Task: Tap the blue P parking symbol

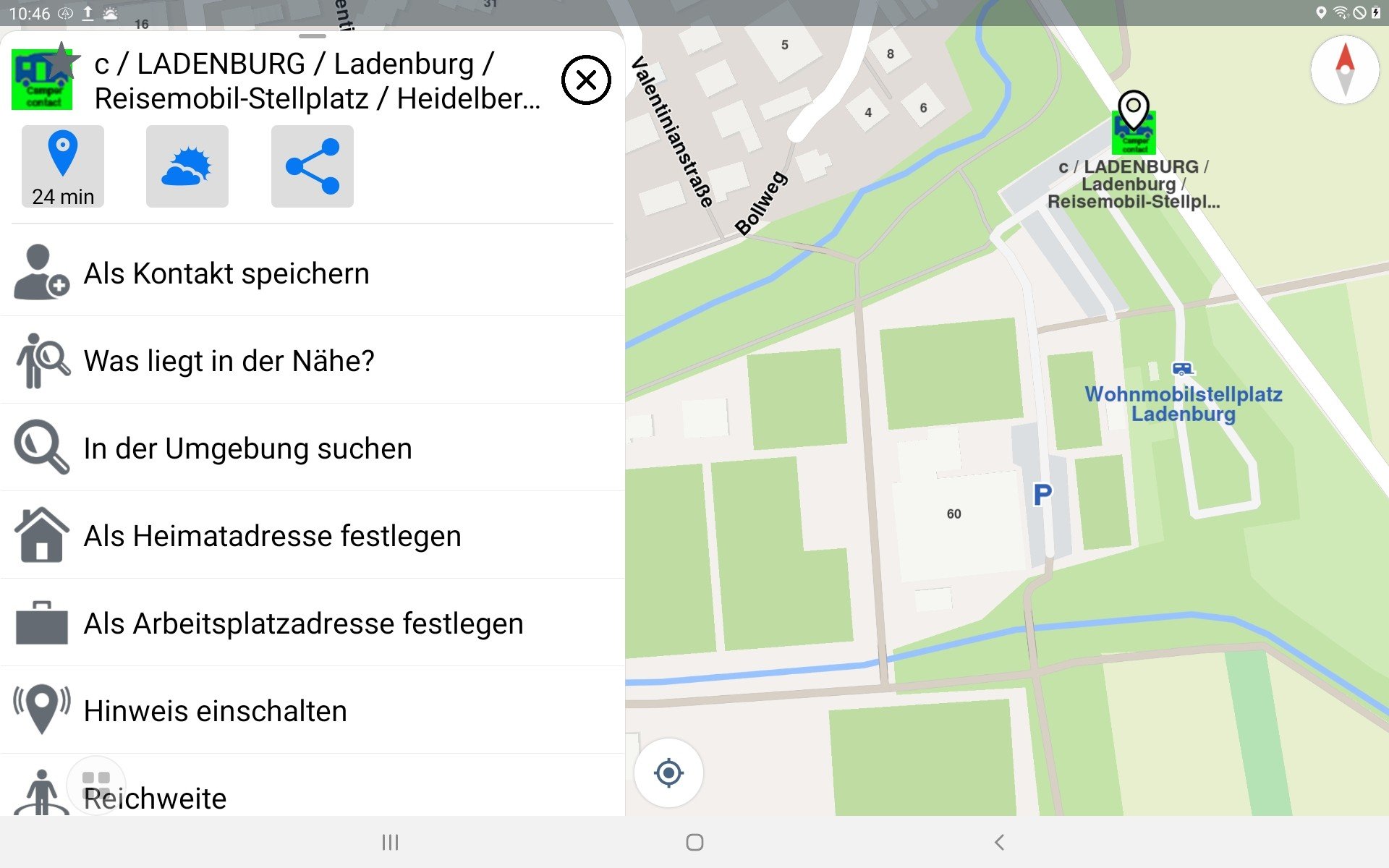Action: click(x=1042, y=495)
